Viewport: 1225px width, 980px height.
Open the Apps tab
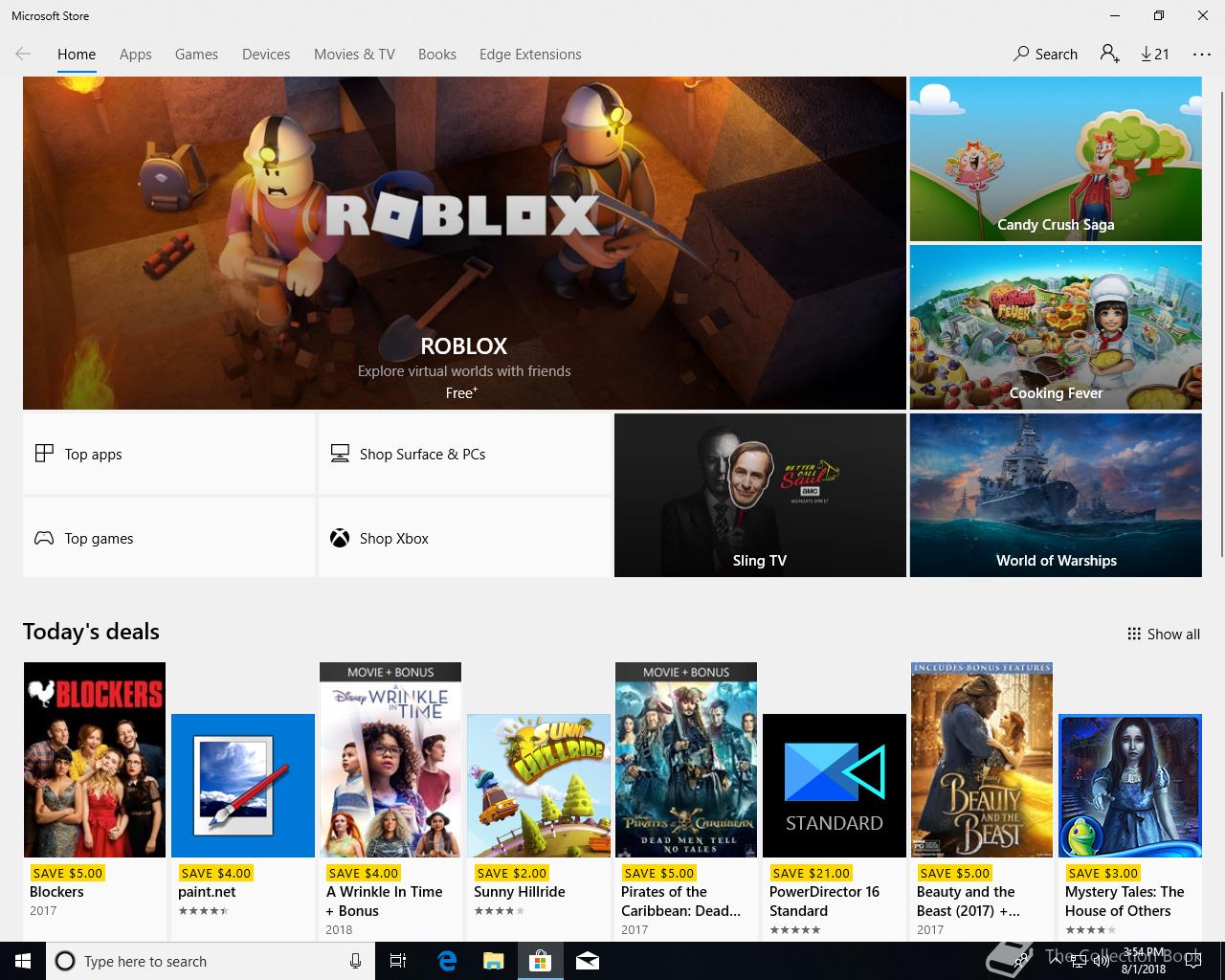click(x=136, y=55)
